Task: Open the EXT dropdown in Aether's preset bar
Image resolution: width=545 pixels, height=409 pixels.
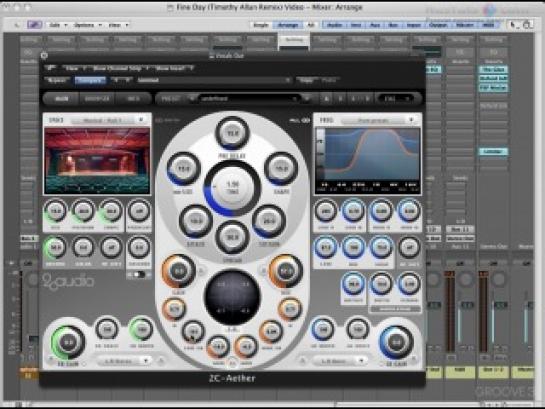Action: 396,99
